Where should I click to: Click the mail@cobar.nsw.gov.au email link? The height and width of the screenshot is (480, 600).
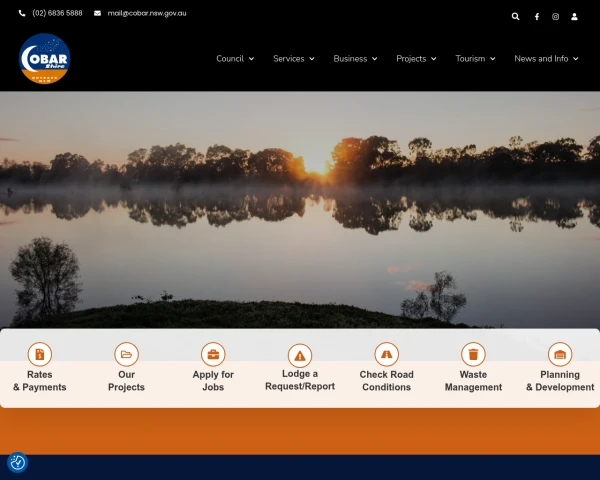point(146,13)
